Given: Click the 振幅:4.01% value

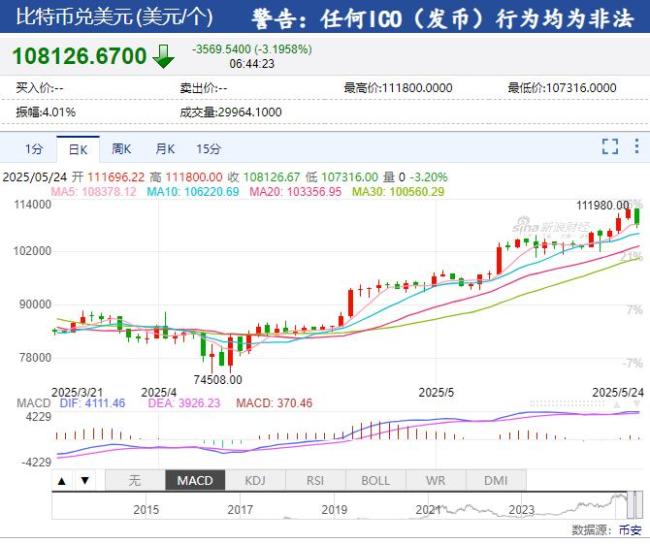Looking at the screenshot, I should (x=46, y=112).
